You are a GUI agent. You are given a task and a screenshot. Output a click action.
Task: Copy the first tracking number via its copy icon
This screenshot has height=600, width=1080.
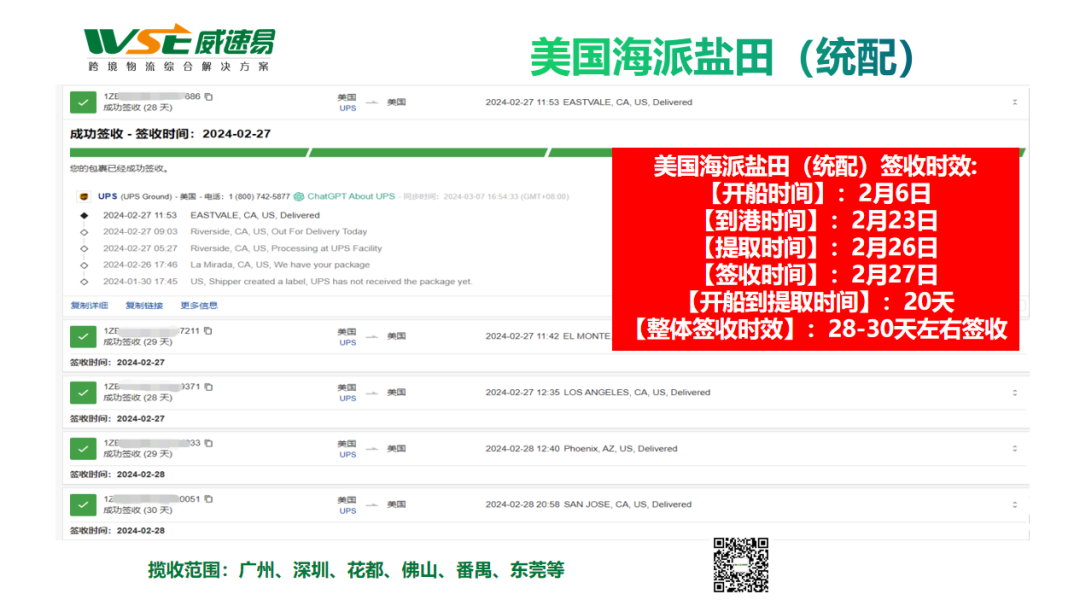[210, 95]
